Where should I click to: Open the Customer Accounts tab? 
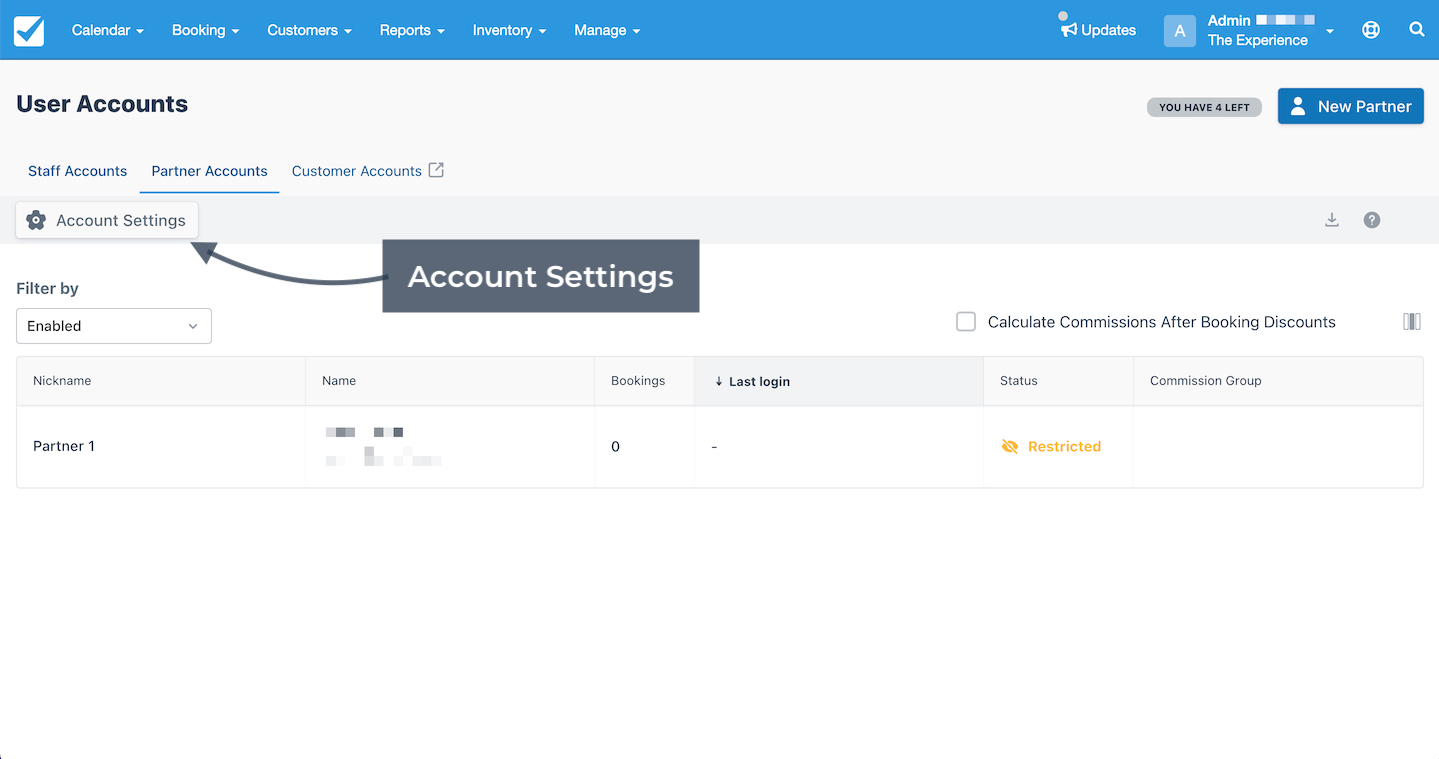coord(357,171)
